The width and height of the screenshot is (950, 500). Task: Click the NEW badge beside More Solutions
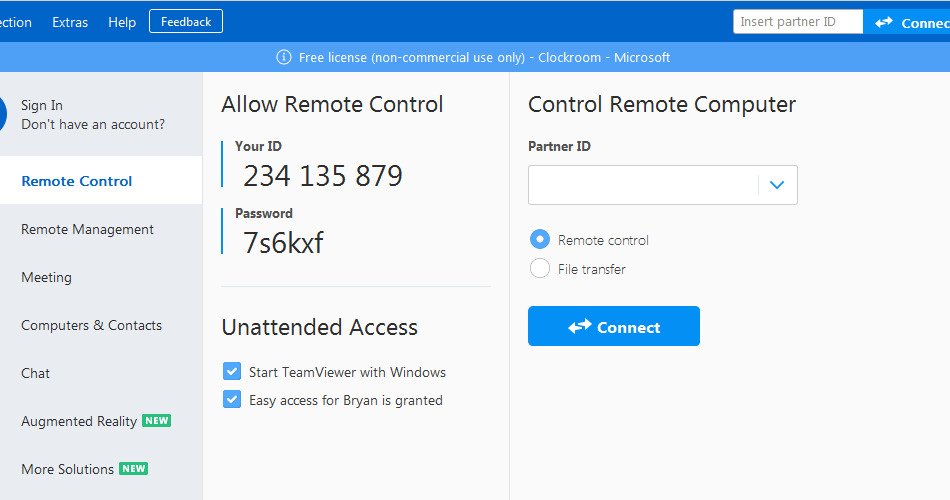(x=133, y=468)
